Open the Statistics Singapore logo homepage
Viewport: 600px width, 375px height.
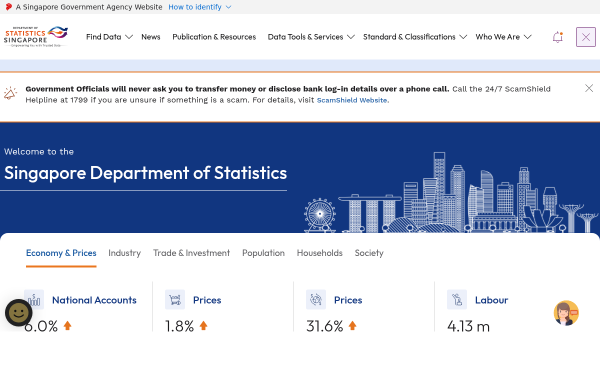[36, 37]
